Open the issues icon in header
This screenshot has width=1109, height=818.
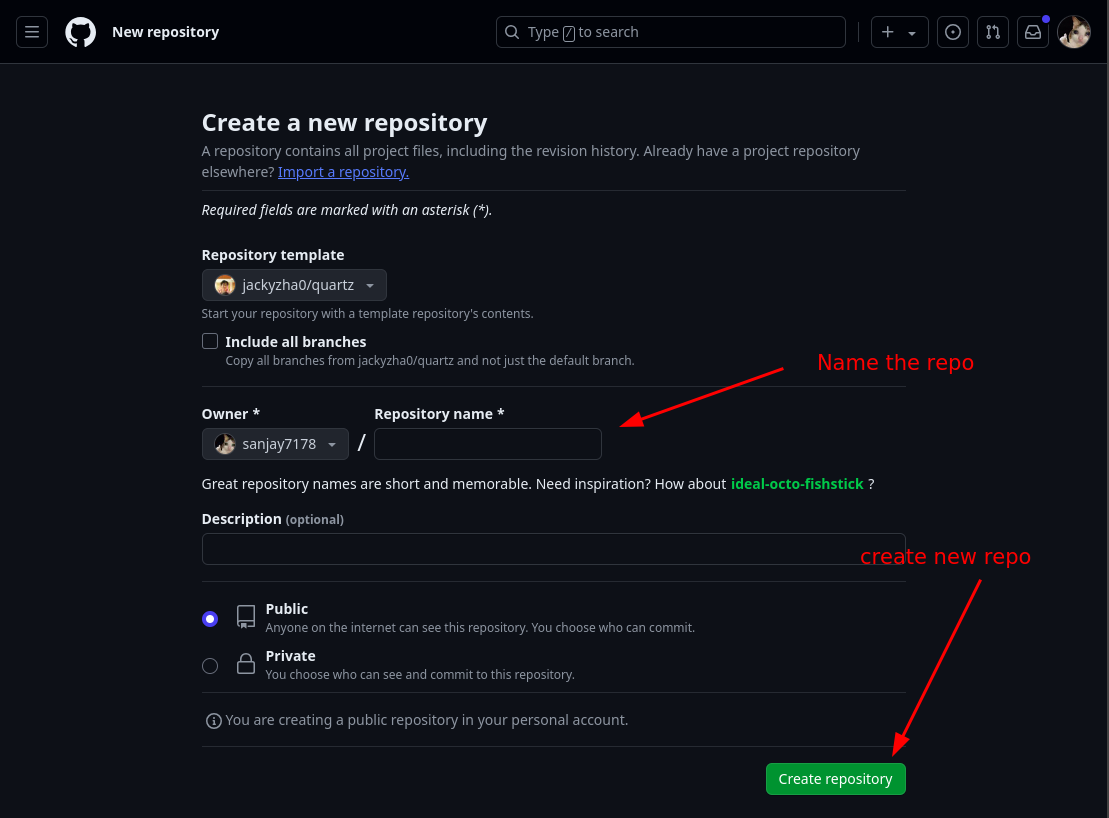pyautogui.click(x=953, y=32)
